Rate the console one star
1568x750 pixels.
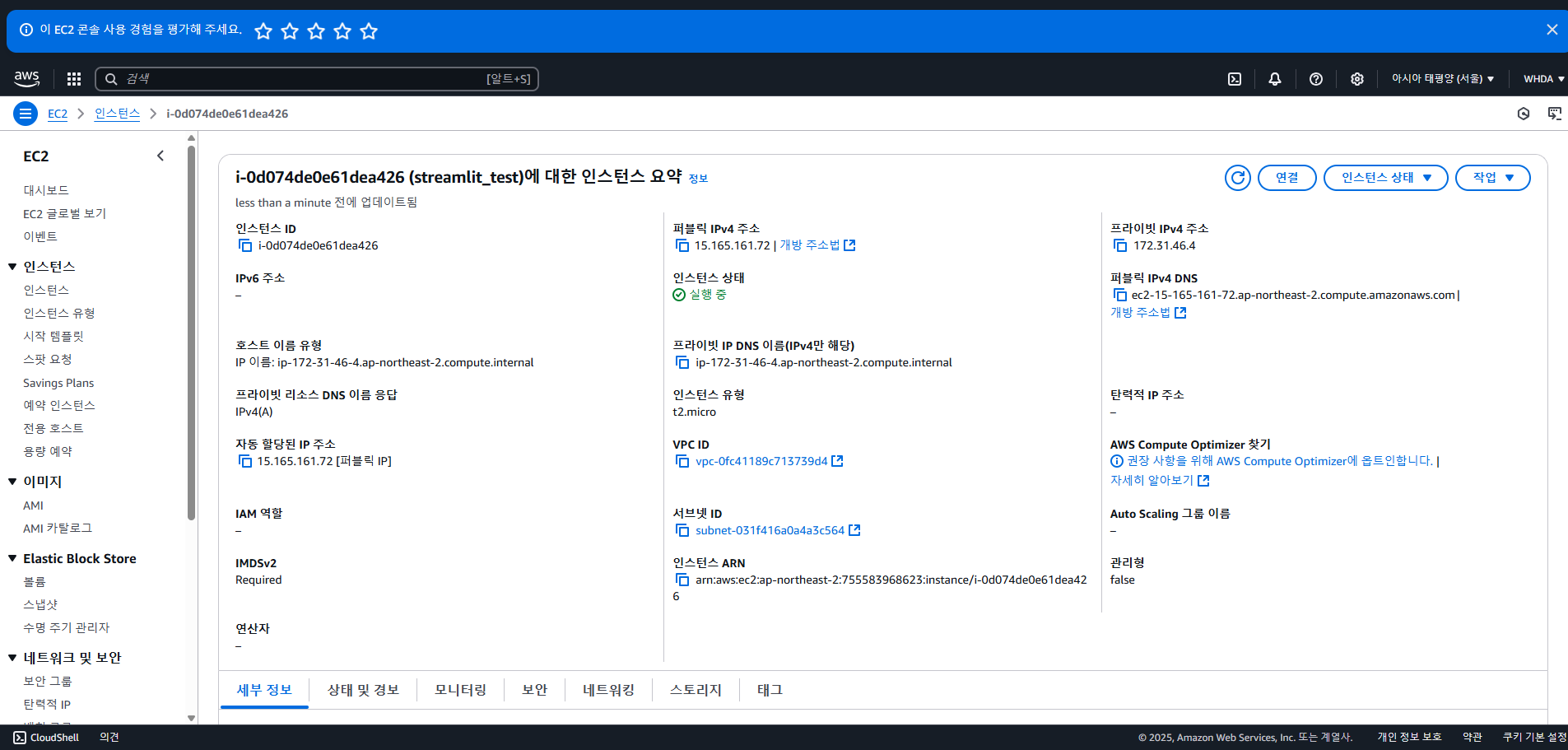pos(263,31)
